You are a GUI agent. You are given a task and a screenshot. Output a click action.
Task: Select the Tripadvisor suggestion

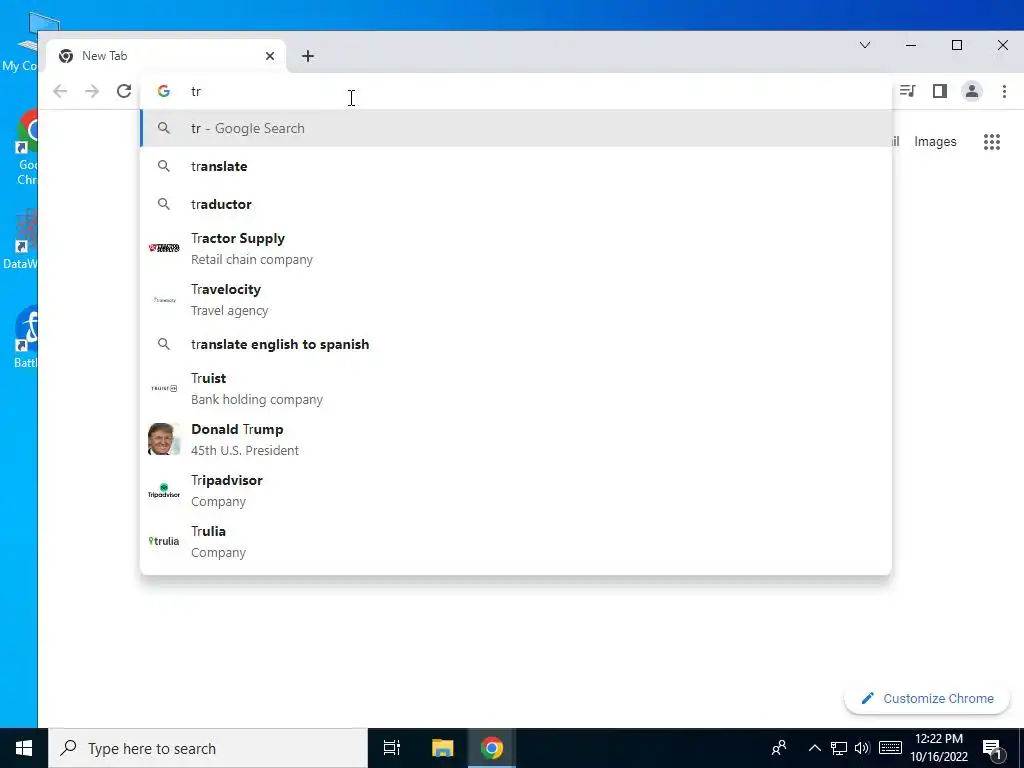(x=516, y=490)
